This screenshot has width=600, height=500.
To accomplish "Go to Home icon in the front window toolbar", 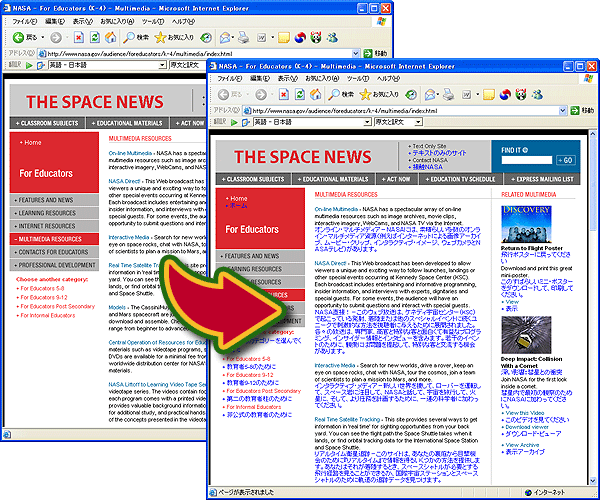I will coord(316,94).
